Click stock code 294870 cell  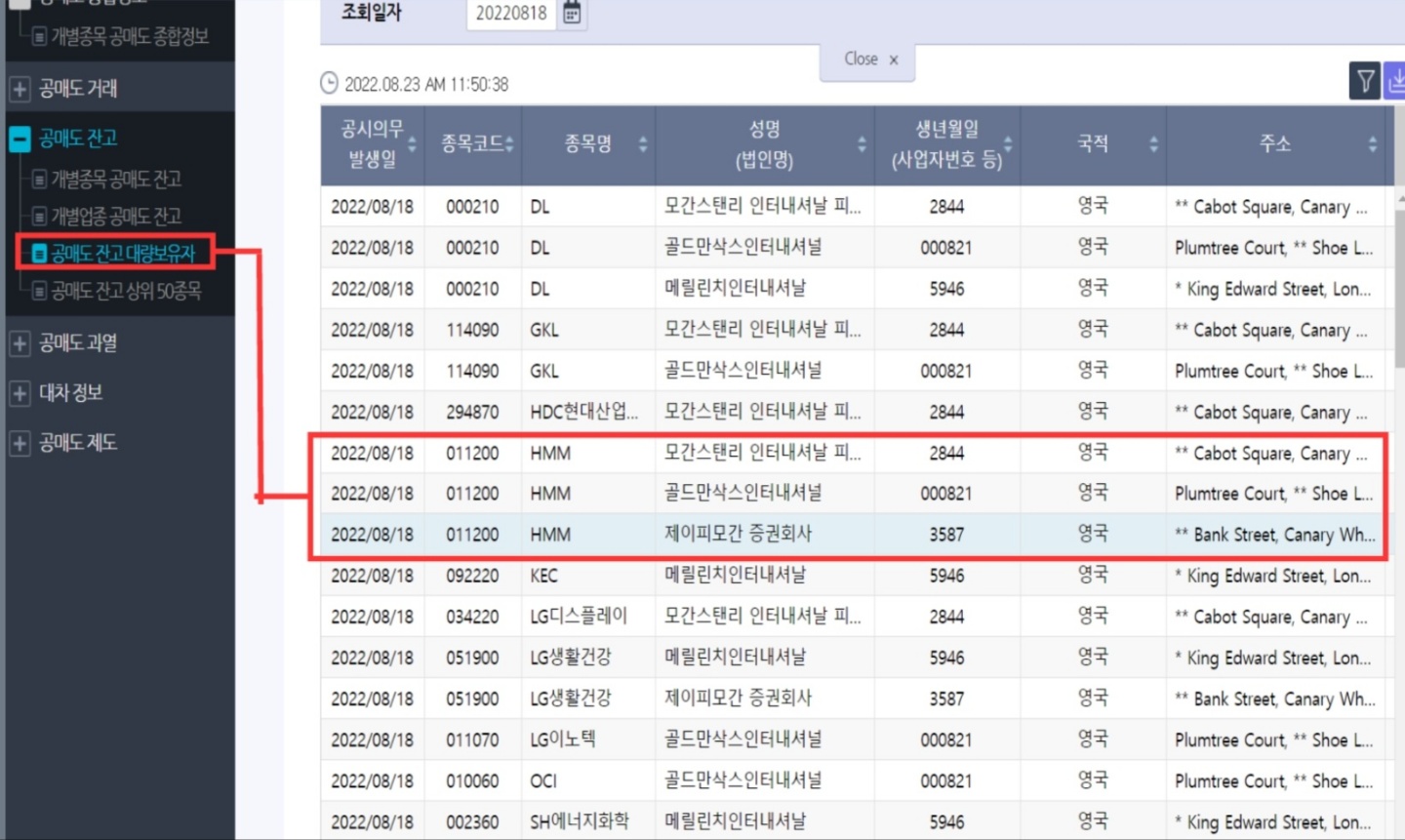click(x=472, y=412)
